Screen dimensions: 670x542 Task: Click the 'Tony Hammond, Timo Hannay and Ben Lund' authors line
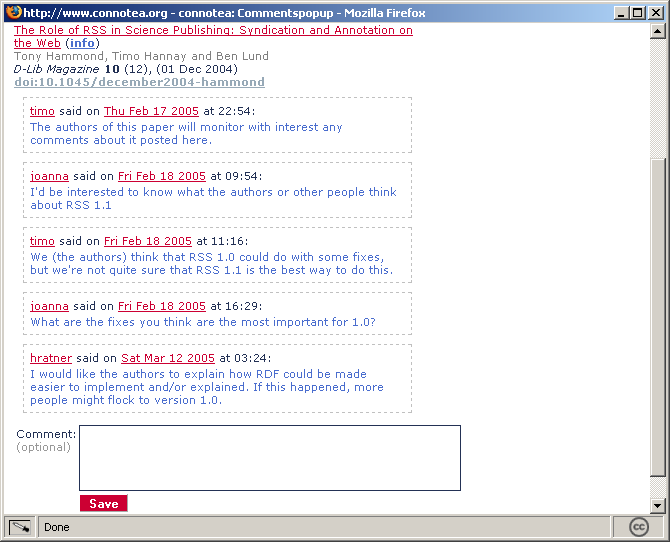pos(141,56)
